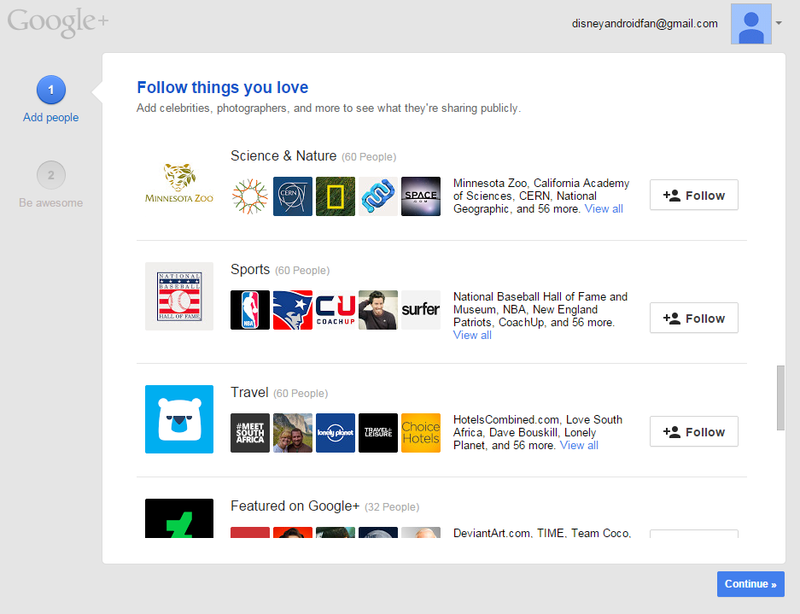Expand the account dropdown arrow
This screenshot has height=614, width=800.
779,23
